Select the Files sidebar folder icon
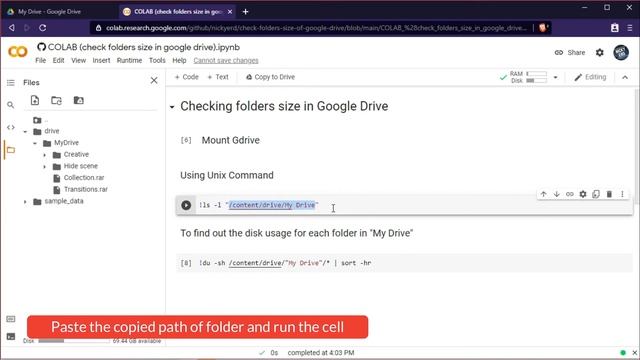640x360 pixels. (11, 150)
